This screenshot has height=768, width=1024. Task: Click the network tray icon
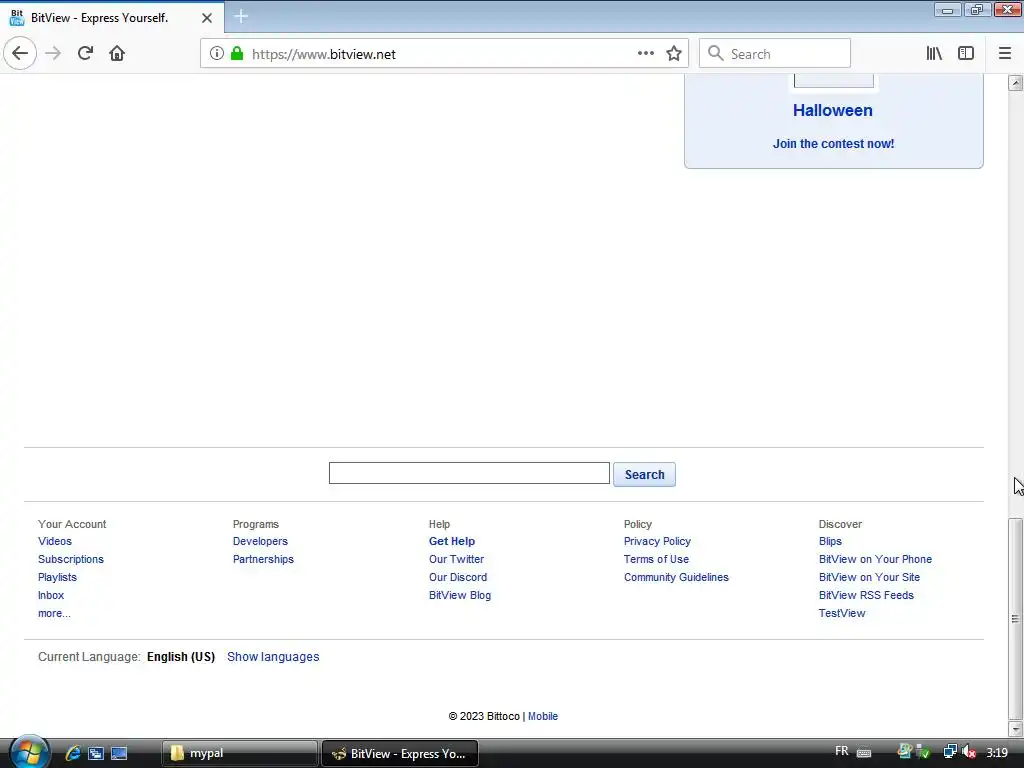(950, 752)
